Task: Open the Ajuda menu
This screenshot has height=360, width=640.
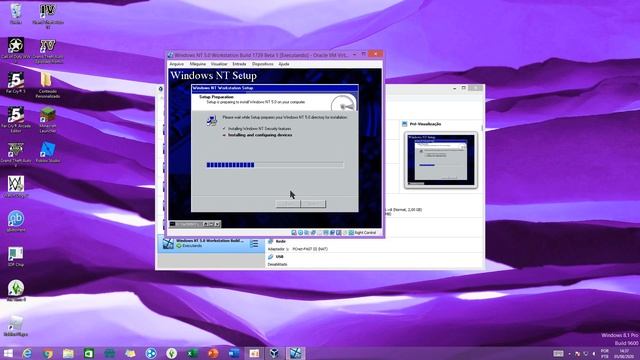Action: [x=284, y=64]
